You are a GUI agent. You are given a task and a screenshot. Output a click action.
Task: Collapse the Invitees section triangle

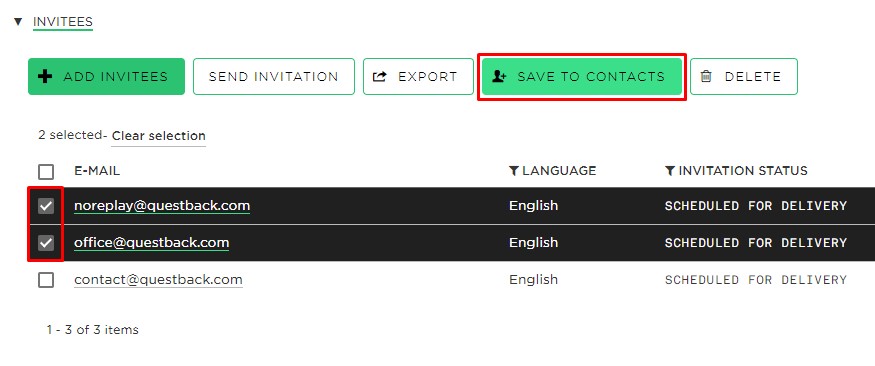tap(18, 22)
